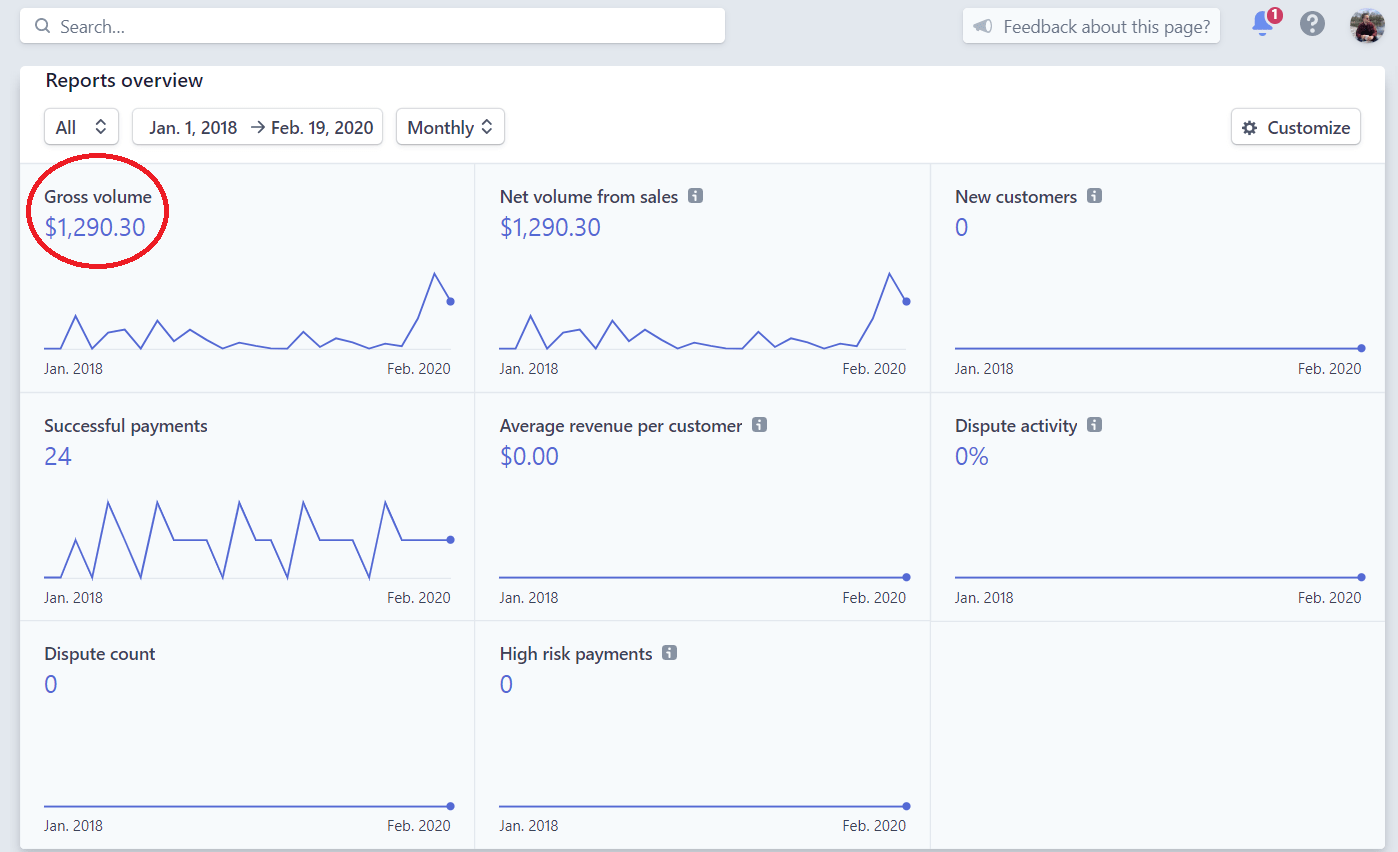Image resolution: width=1398 pixels, height=852 pixels.
Task: Click info icon beside High risk payments
Action: 669,653
